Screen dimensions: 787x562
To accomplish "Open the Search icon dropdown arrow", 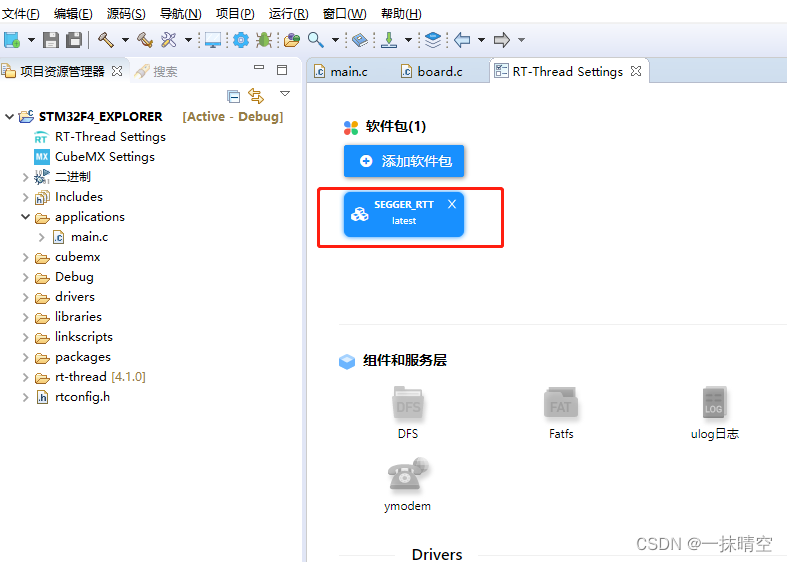I will [x=335, y=40].
